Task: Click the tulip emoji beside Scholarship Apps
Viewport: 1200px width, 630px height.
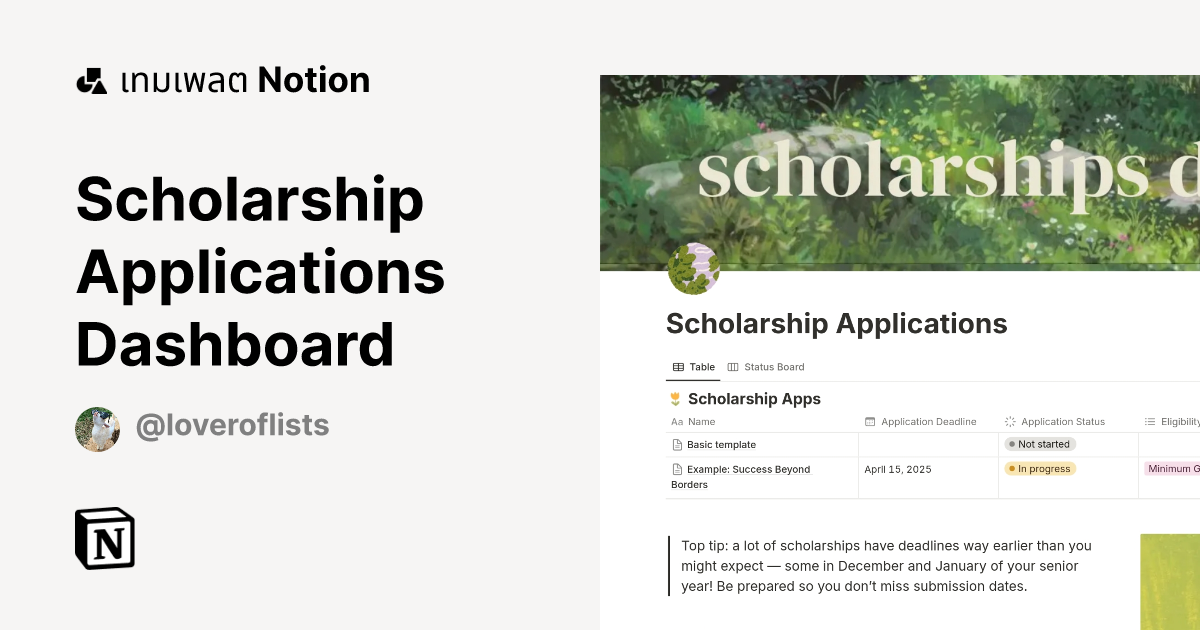Action: tap(675, 398)
